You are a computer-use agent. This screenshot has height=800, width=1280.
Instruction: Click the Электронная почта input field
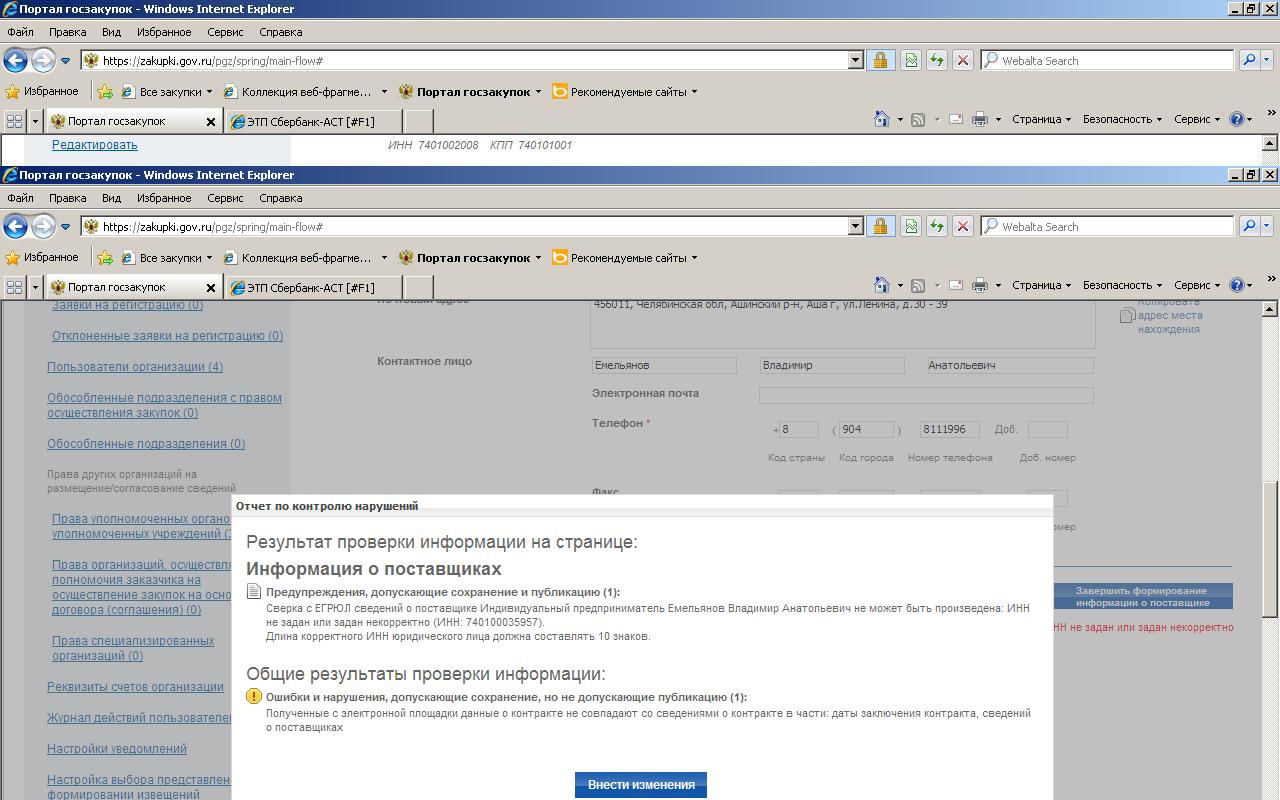[925, 396]
